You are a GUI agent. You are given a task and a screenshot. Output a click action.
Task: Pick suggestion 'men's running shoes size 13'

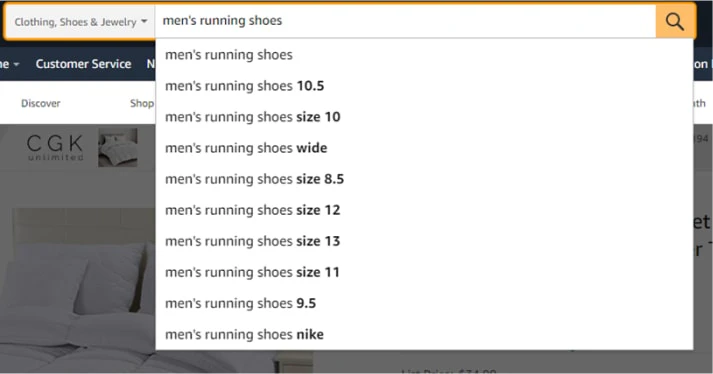pos(424,241)
